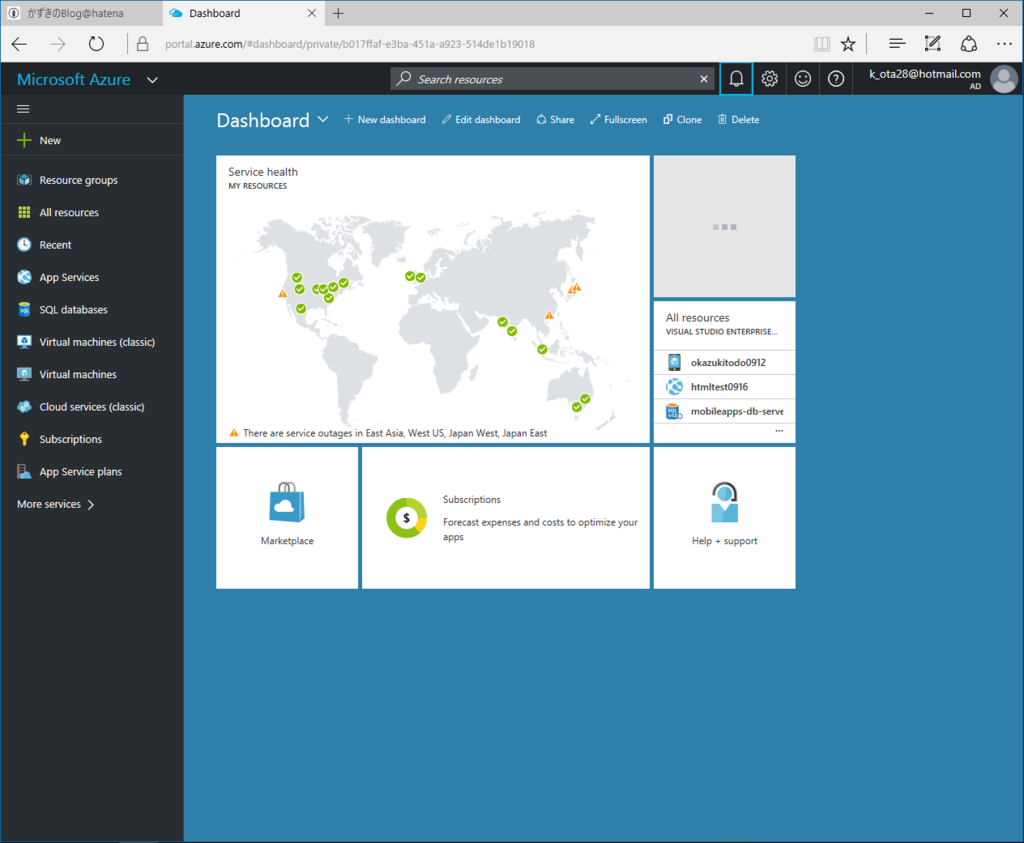The width and height of the screenshot is (1024, 843).
Task: Click the Marketplace tile label
Action: click(x=287, y=541)
